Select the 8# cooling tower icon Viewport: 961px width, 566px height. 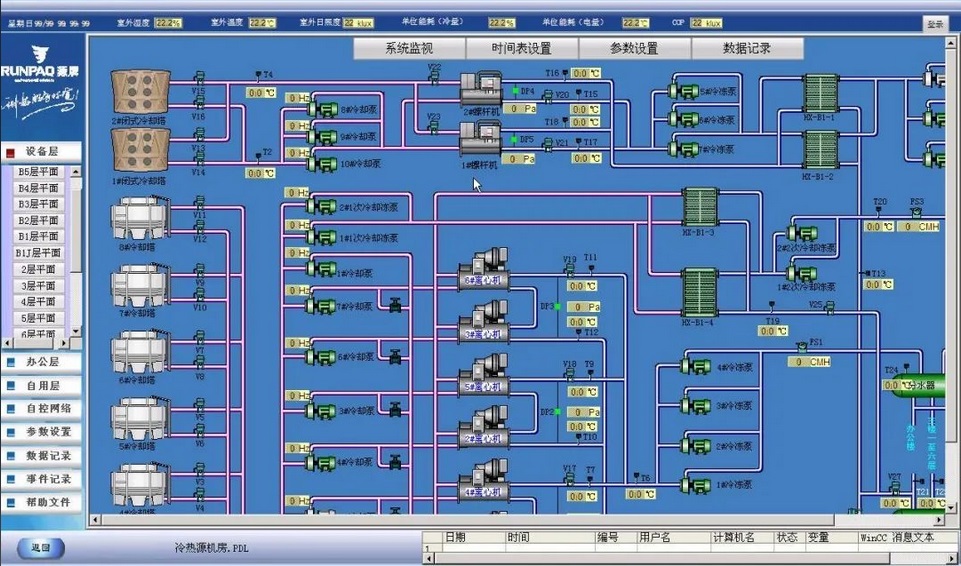pyautogui.click(x=137, y=217)
